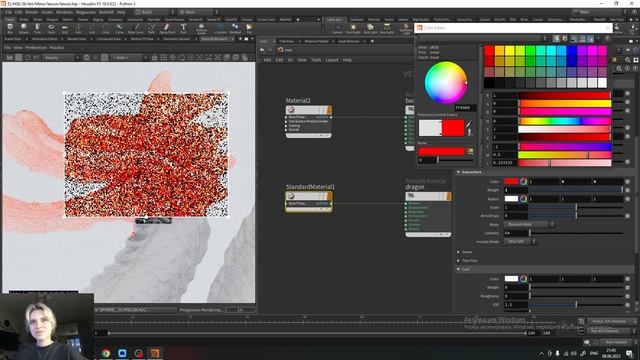Screen dimensions: 640x360
Task: Open the network editor Layout menu
Action: point(332,60)
